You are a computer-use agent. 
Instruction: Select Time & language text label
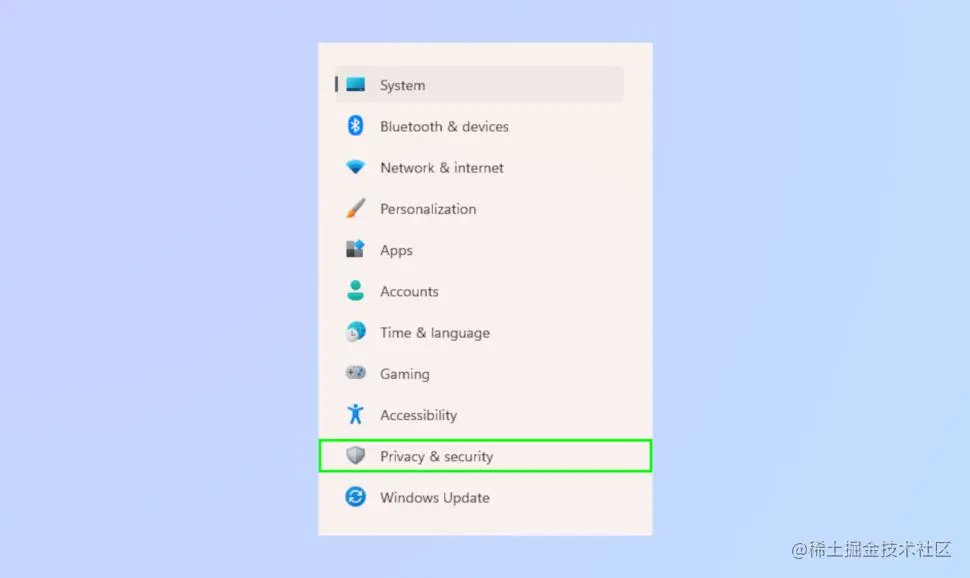click(x=435, y=333)
